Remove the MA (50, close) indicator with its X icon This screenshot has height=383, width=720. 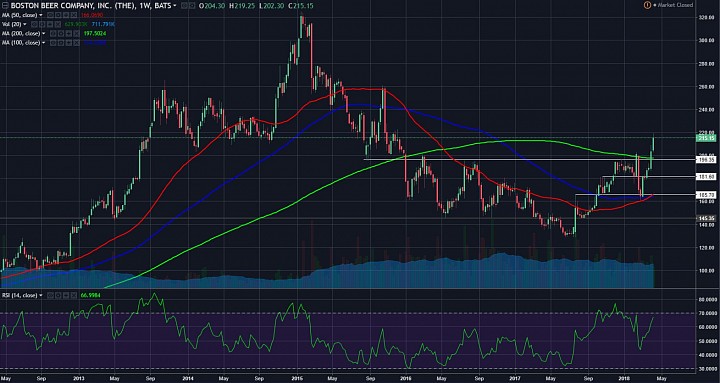tap(74, 15)
